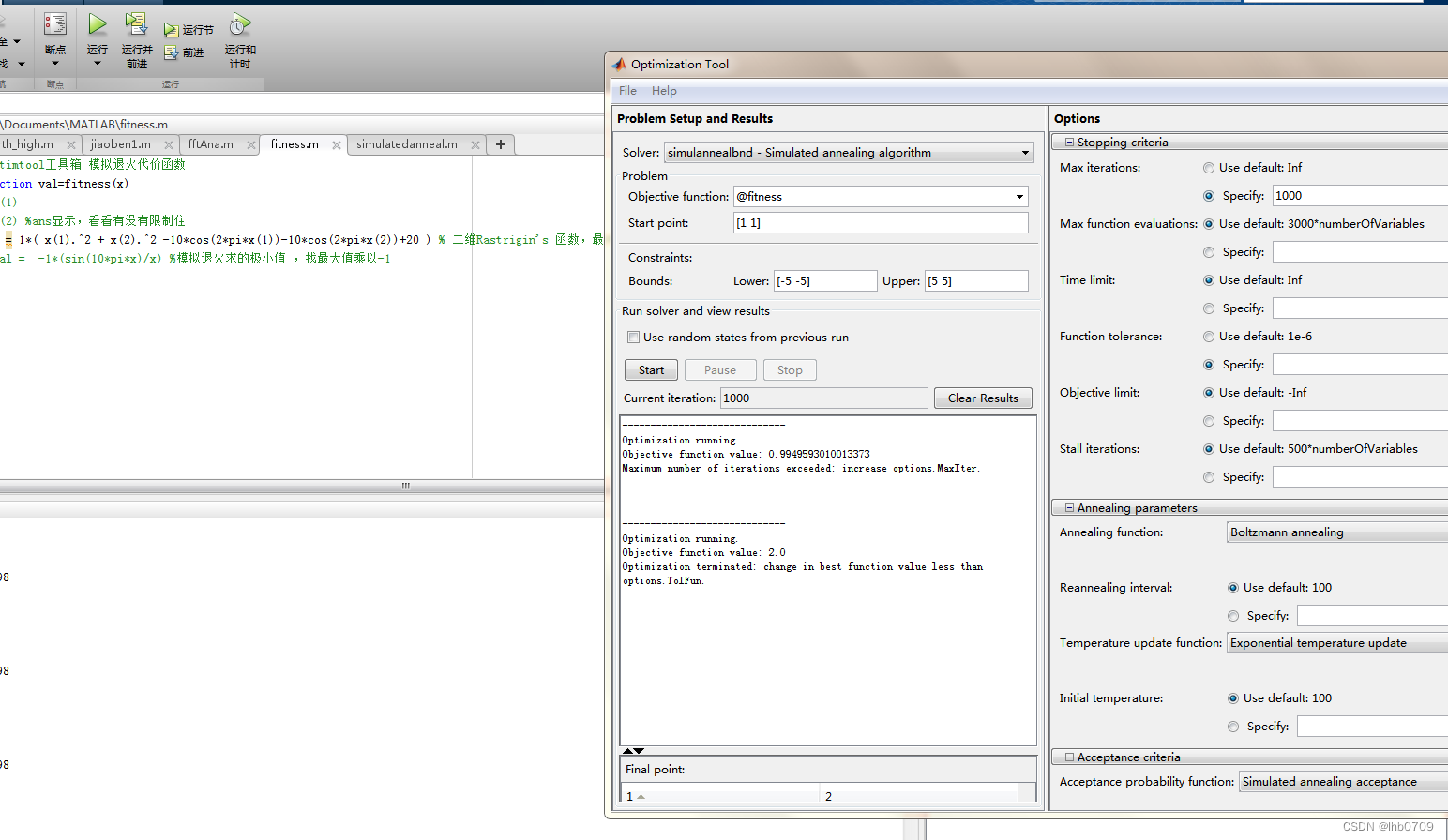Image resolution: width=1448 pixels, height=840 pixels.
Task: Close the fftAna.m editor tab
Action: tap(251, 144)
